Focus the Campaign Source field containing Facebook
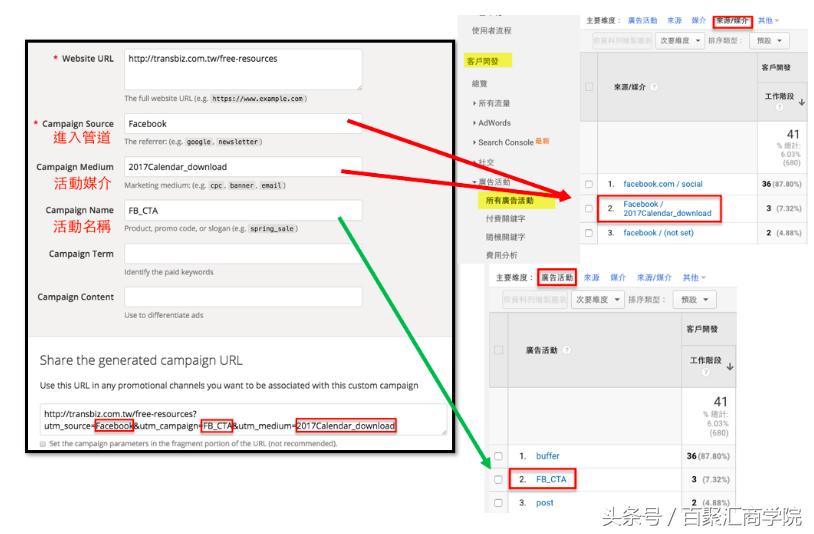The width and height of the screenshot is (814, 534). click(x=243, y=124)
